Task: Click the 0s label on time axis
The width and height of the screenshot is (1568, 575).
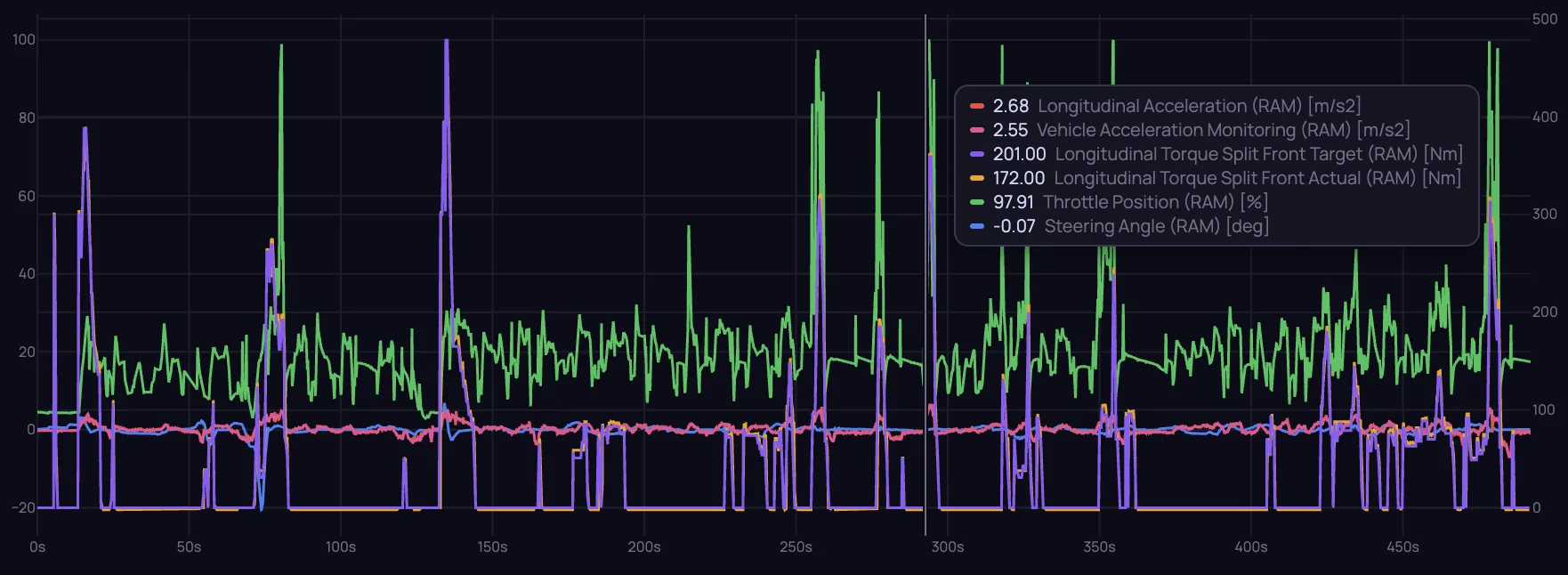Action: 37,547
